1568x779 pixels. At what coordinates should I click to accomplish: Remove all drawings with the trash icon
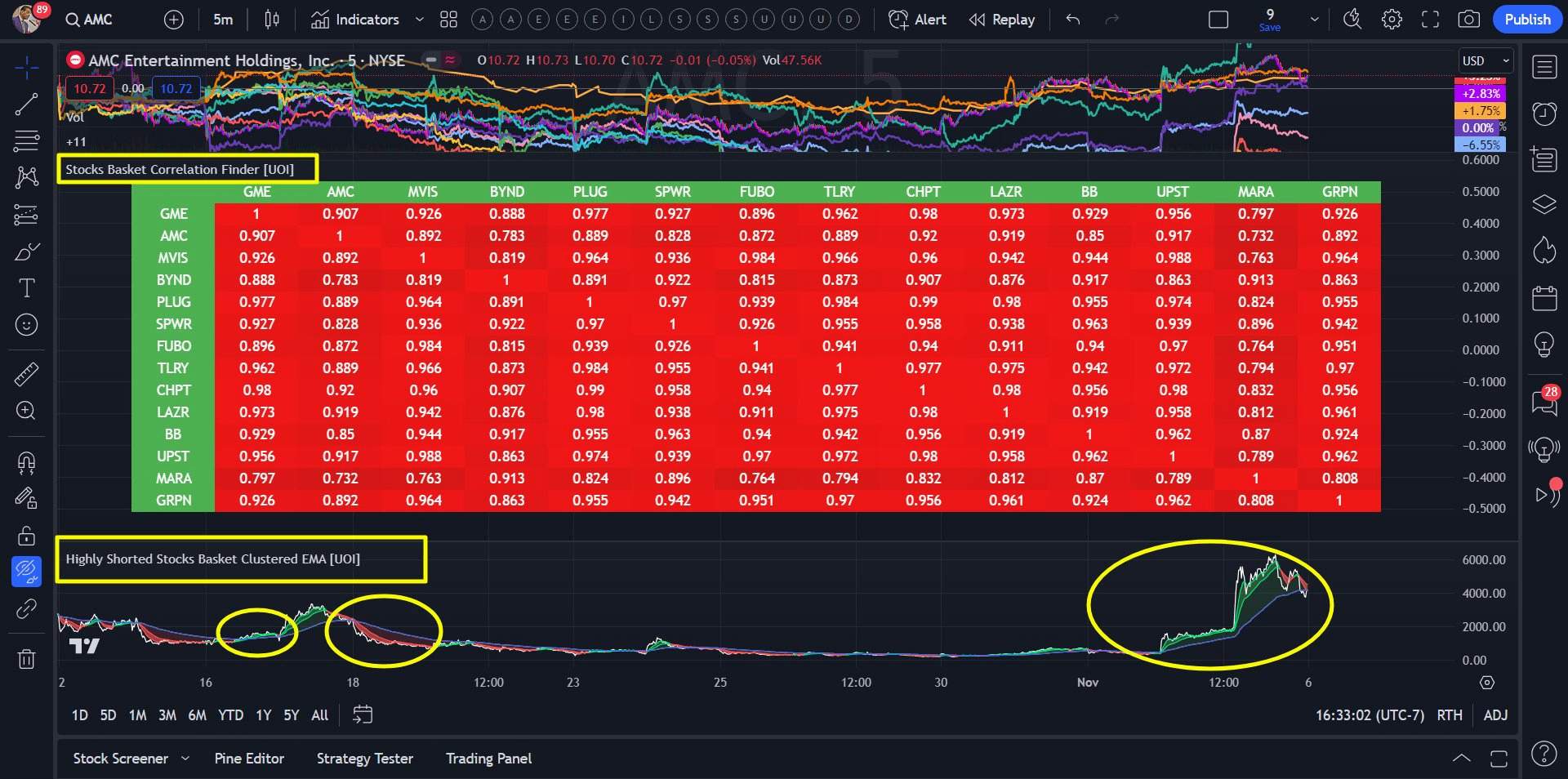coord(26,658)
